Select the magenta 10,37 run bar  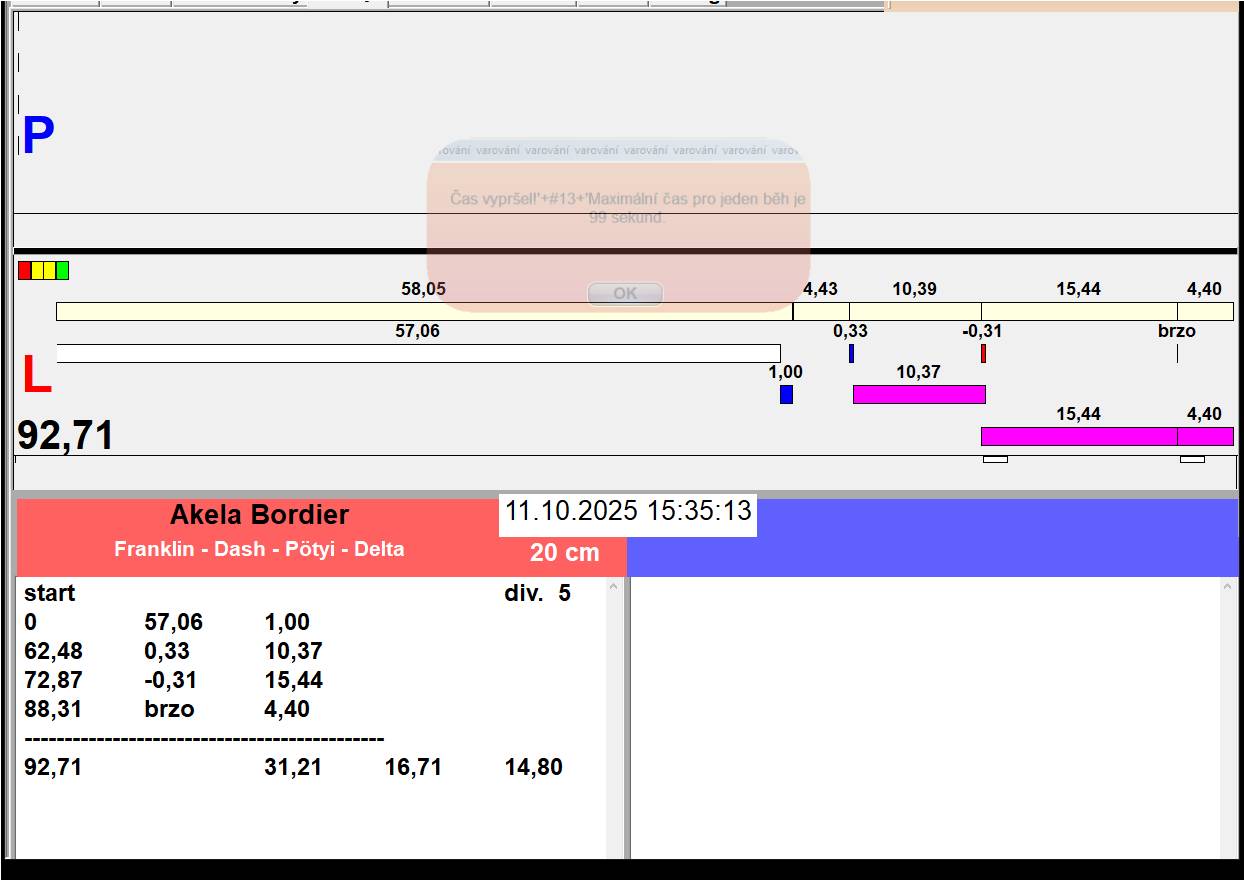pyautogui.click(x=919, y=394)
